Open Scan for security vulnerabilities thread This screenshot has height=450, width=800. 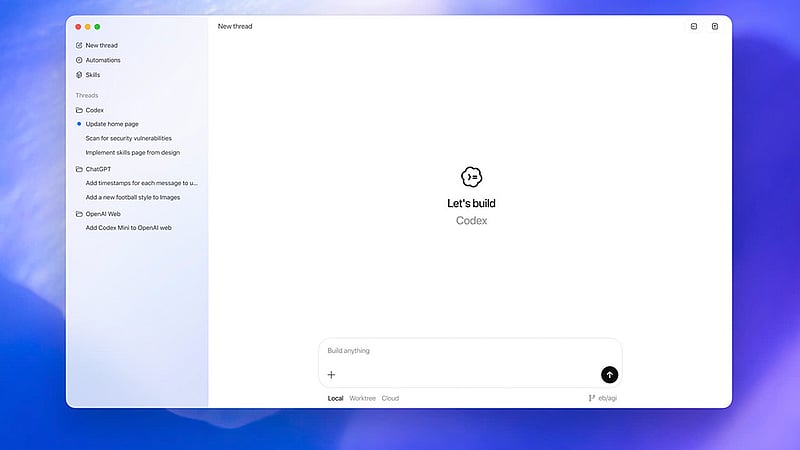tap(129, 138)
